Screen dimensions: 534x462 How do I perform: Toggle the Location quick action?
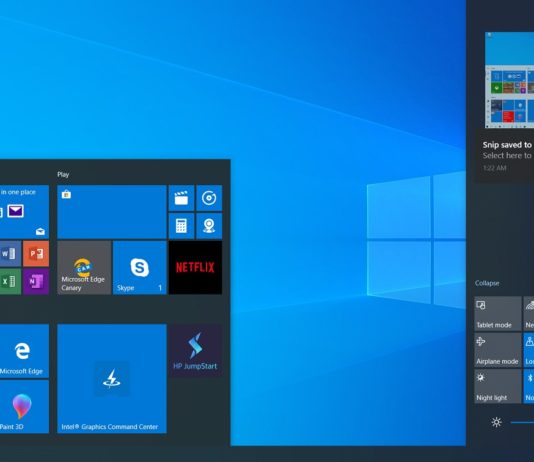tap(529, 350)
